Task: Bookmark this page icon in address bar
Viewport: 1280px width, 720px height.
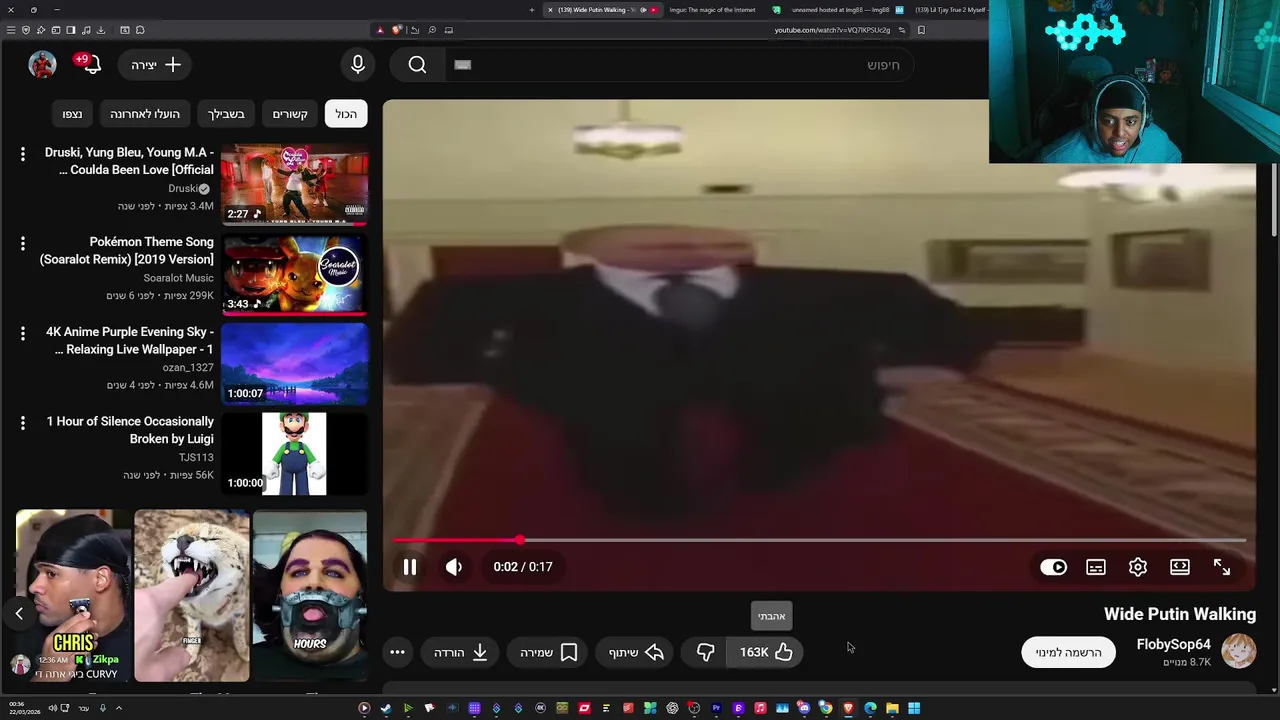Action: pos(921,30)
